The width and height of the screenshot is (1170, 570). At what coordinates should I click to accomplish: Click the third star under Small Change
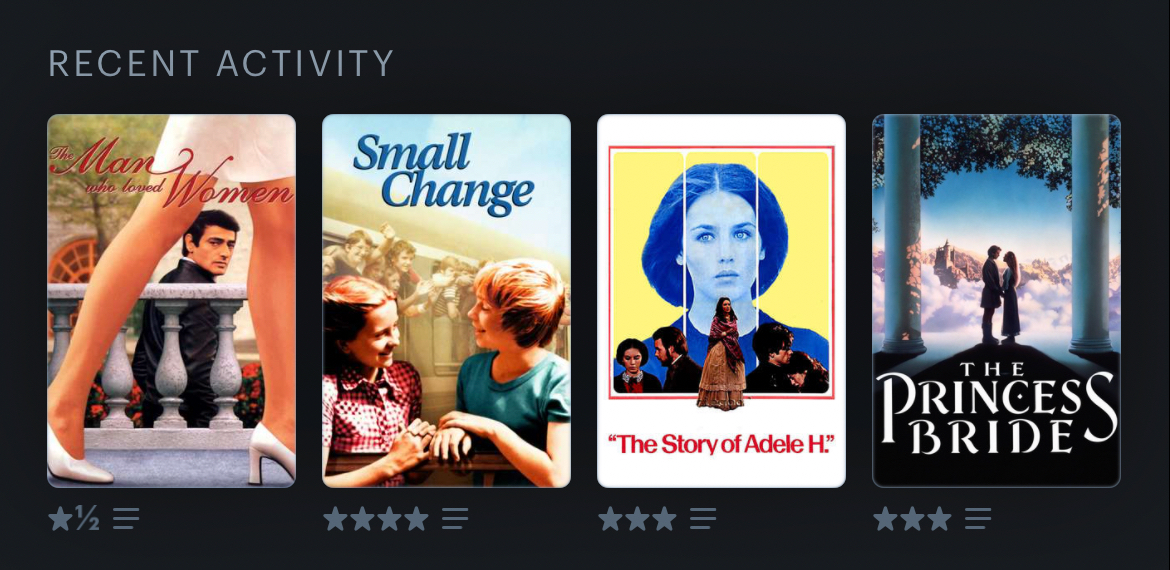click(389, 519)
